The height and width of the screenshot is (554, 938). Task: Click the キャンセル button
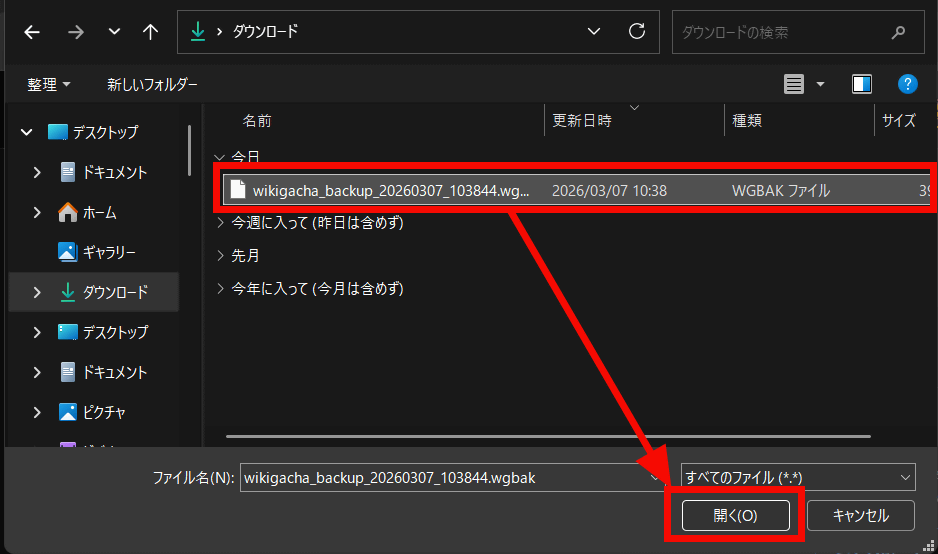point(861,516)
